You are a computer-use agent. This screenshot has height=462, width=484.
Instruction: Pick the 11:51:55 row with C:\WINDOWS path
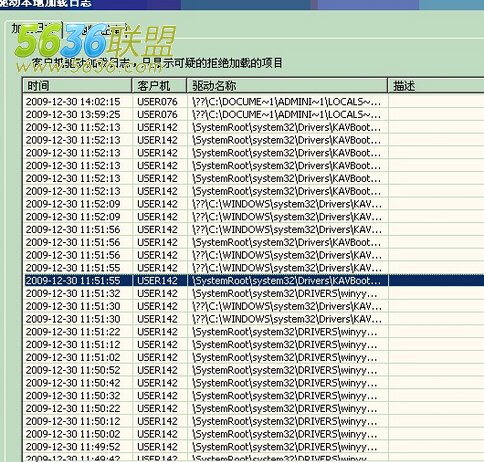click(254, 268)
